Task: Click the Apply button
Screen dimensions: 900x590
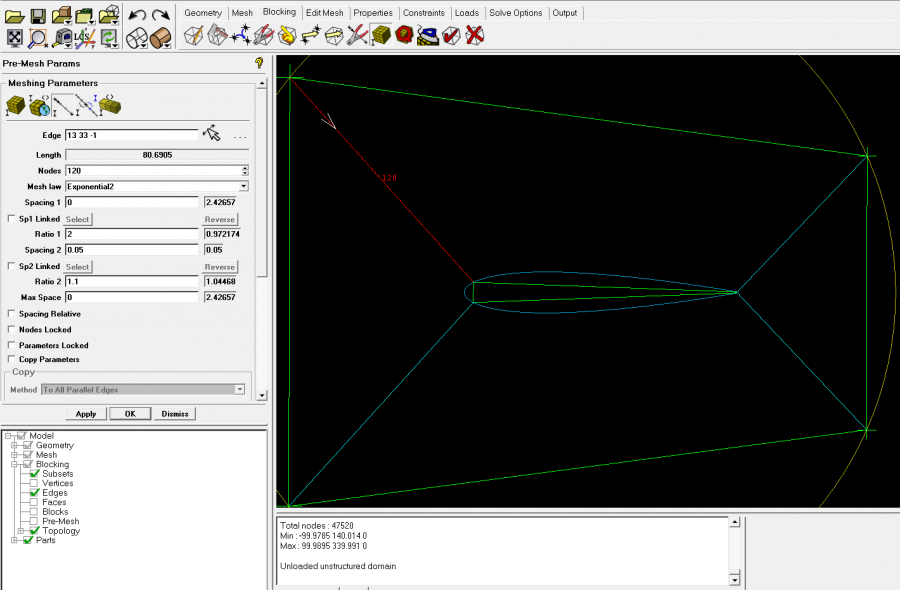Action: pos(86,414)
